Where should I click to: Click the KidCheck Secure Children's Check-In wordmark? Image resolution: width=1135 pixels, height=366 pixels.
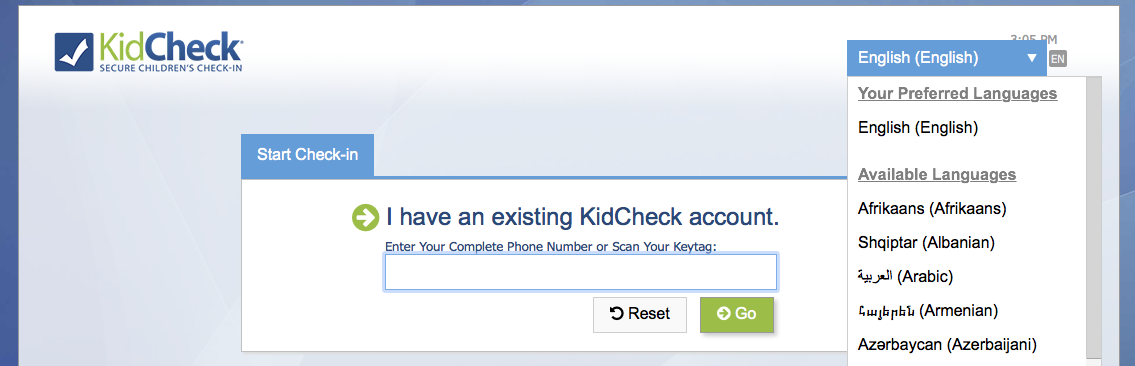coord(170,52)
